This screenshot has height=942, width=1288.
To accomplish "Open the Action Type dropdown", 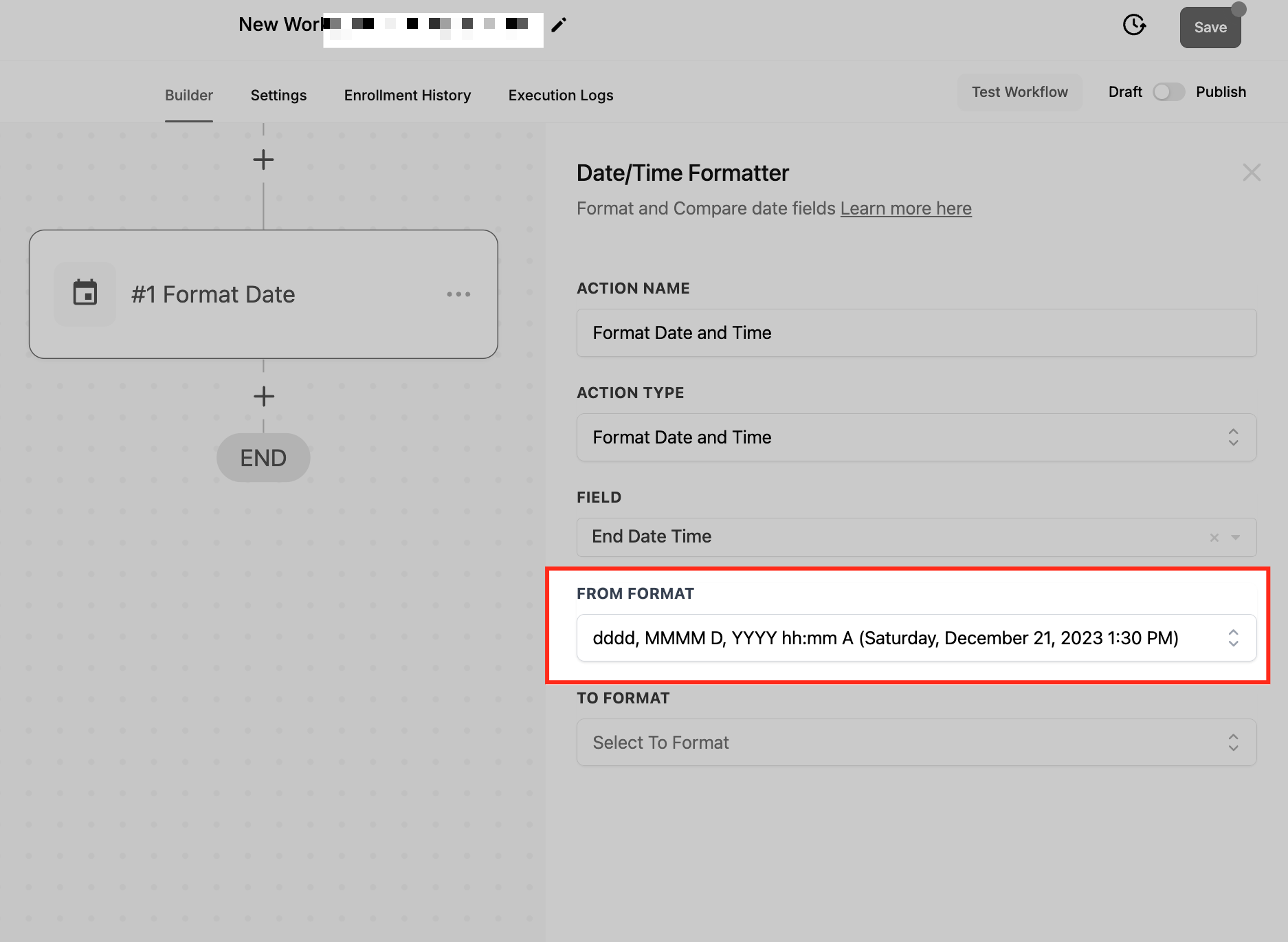I will tap(916, 437).
